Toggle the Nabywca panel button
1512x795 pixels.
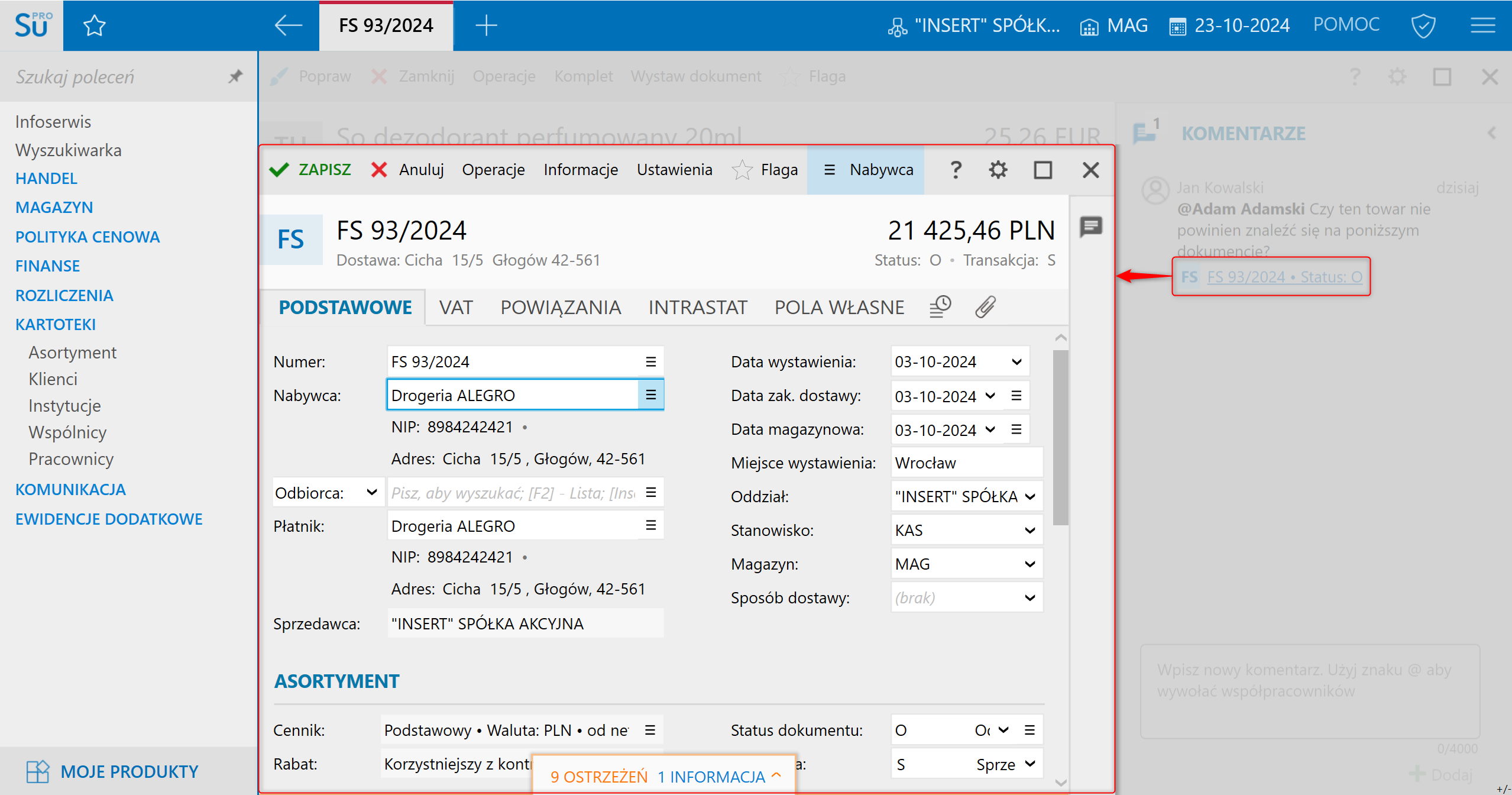[866, 170]
